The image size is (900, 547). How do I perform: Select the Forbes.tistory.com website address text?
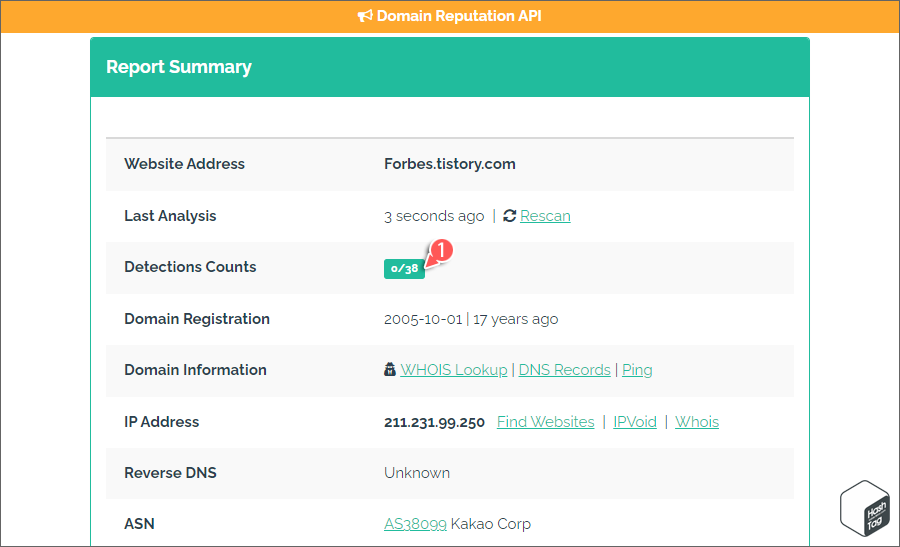pos(449,164)
